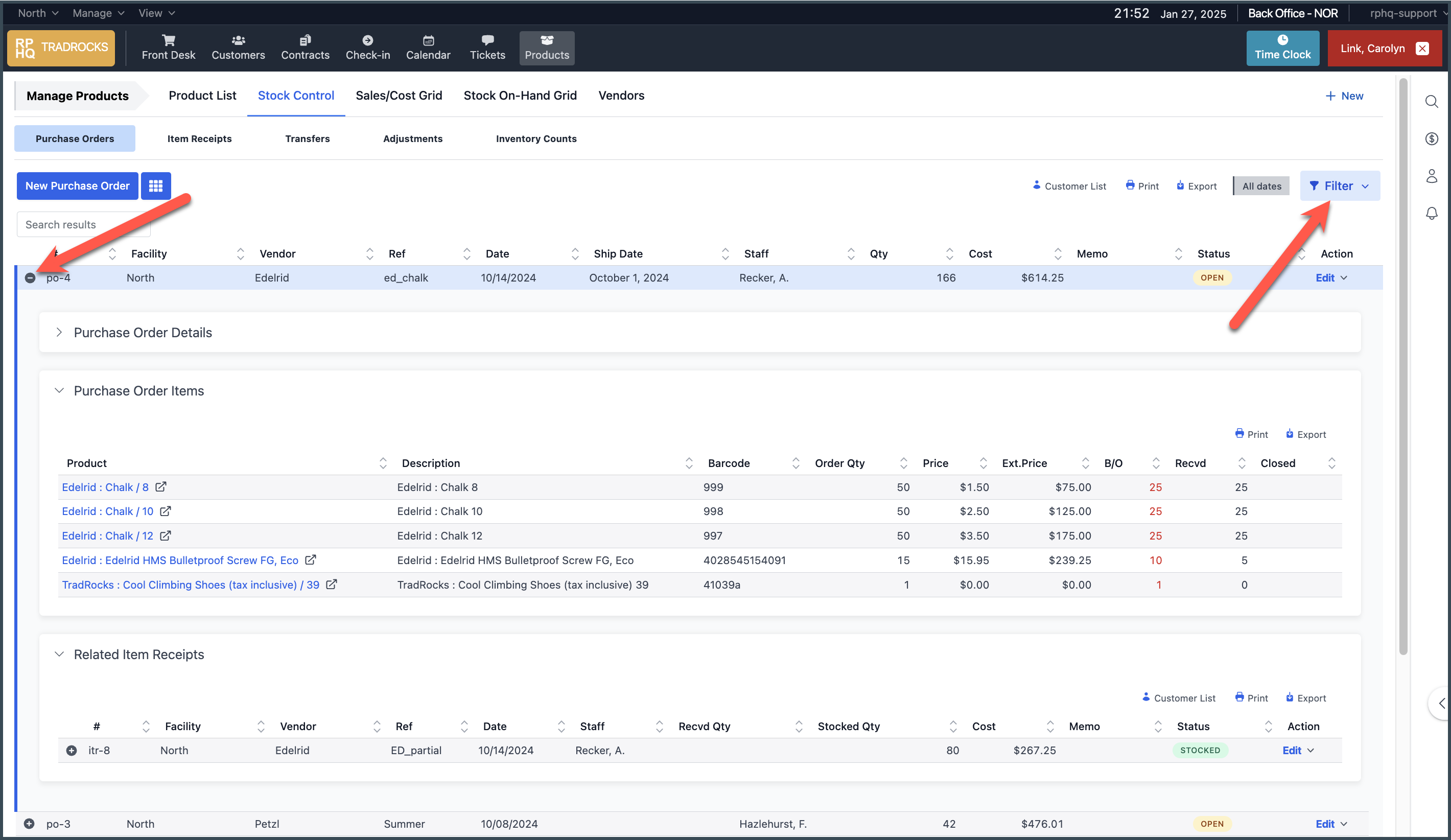Click the New Purchase Order button

(x=77, y=185)
